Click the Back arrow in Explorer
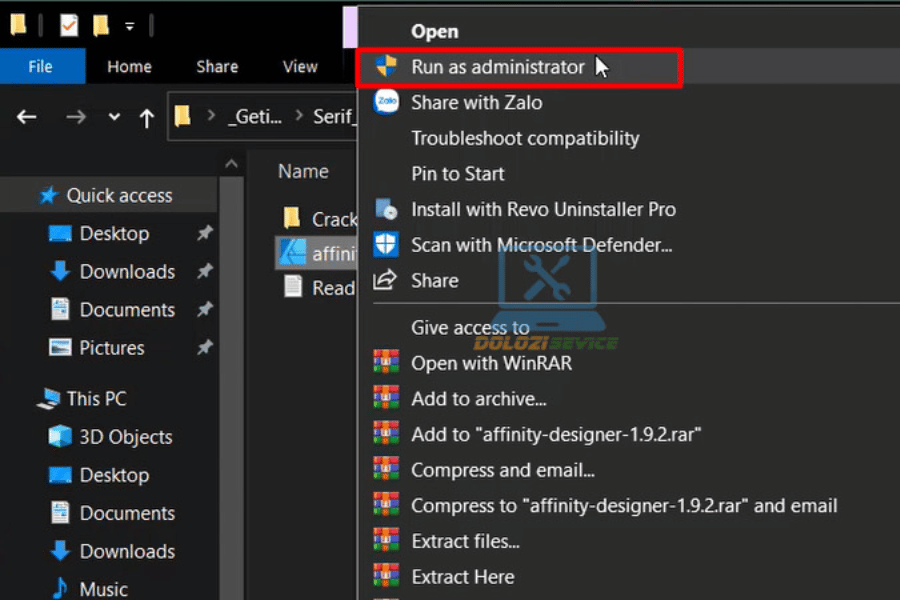Screen dimensions: 900x600 click(x=27, y=118)
